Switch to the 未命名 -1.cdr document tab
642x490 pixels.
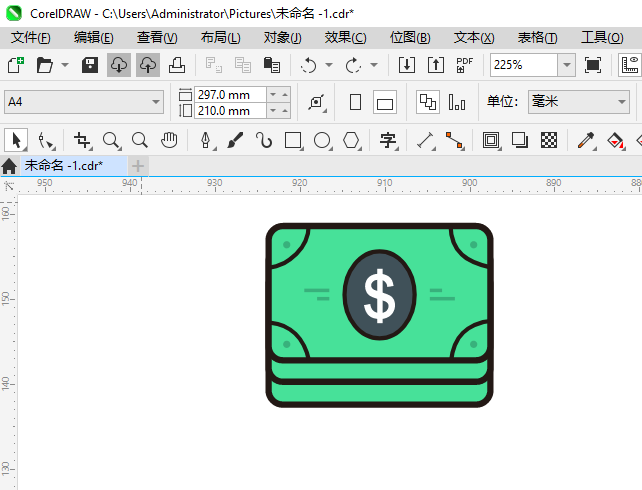coord(74,166)
